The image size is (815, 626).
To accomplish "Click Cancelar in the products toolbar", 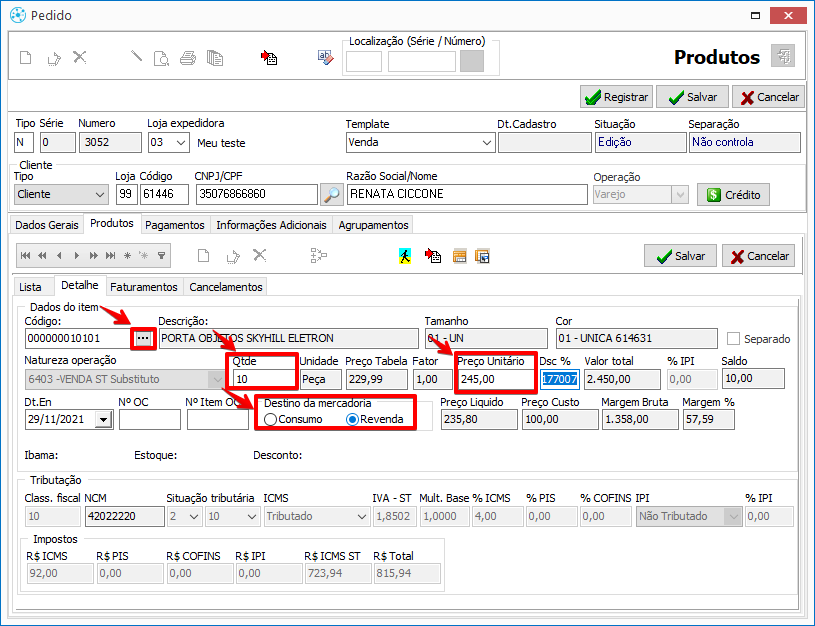I will 758,256.
